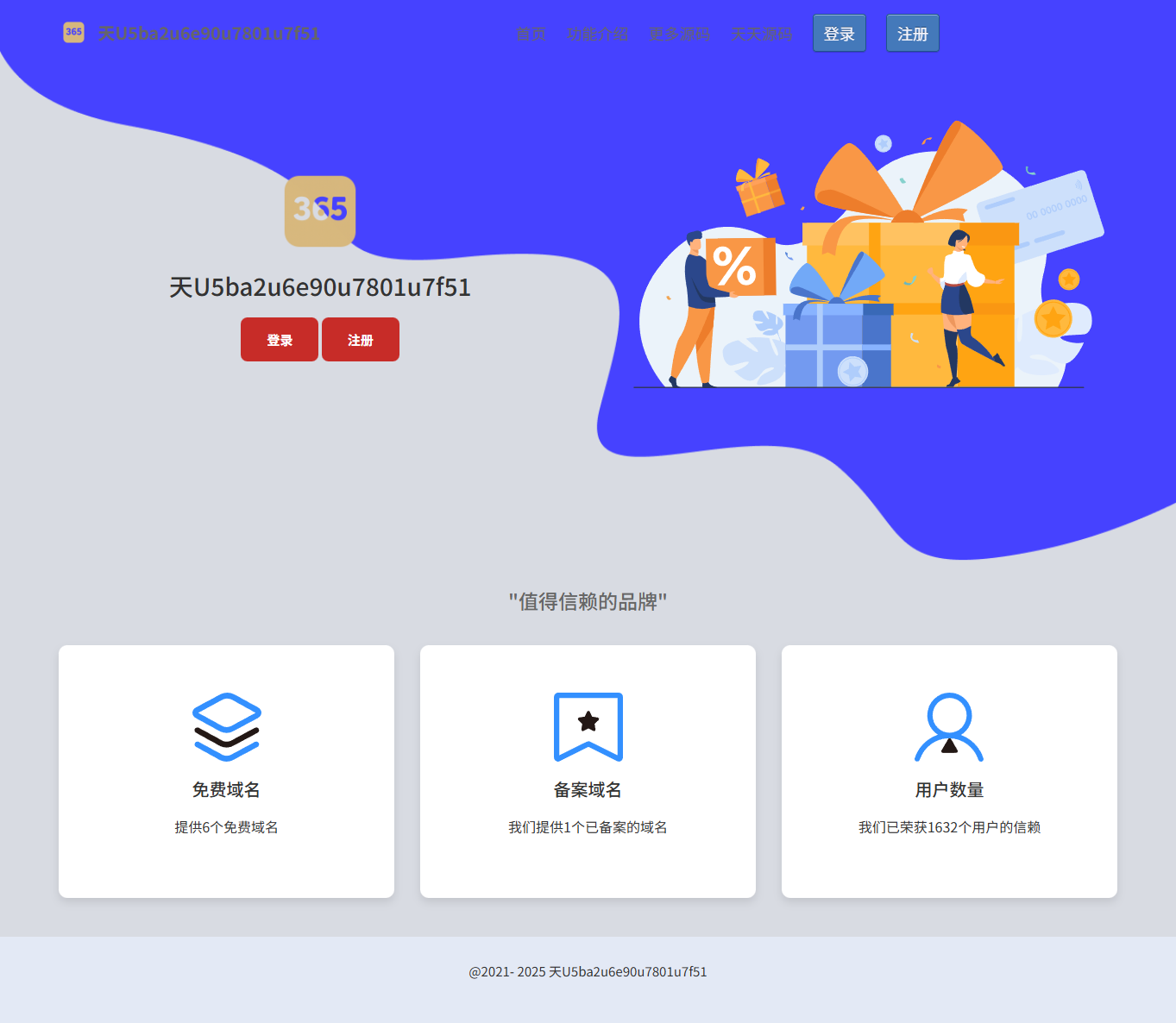Click the red 登录 button below site title

point(279,339)
